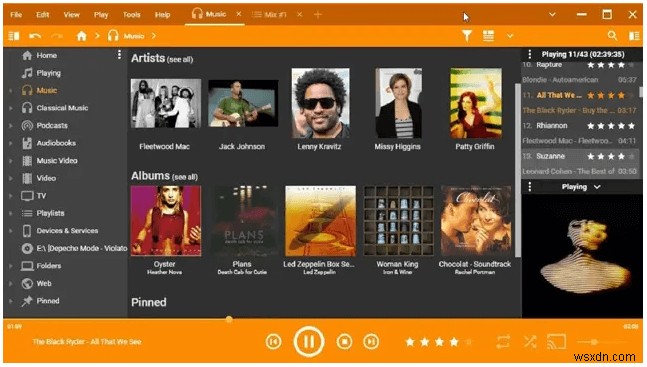Open the cast to device icon

click(556, 342)
